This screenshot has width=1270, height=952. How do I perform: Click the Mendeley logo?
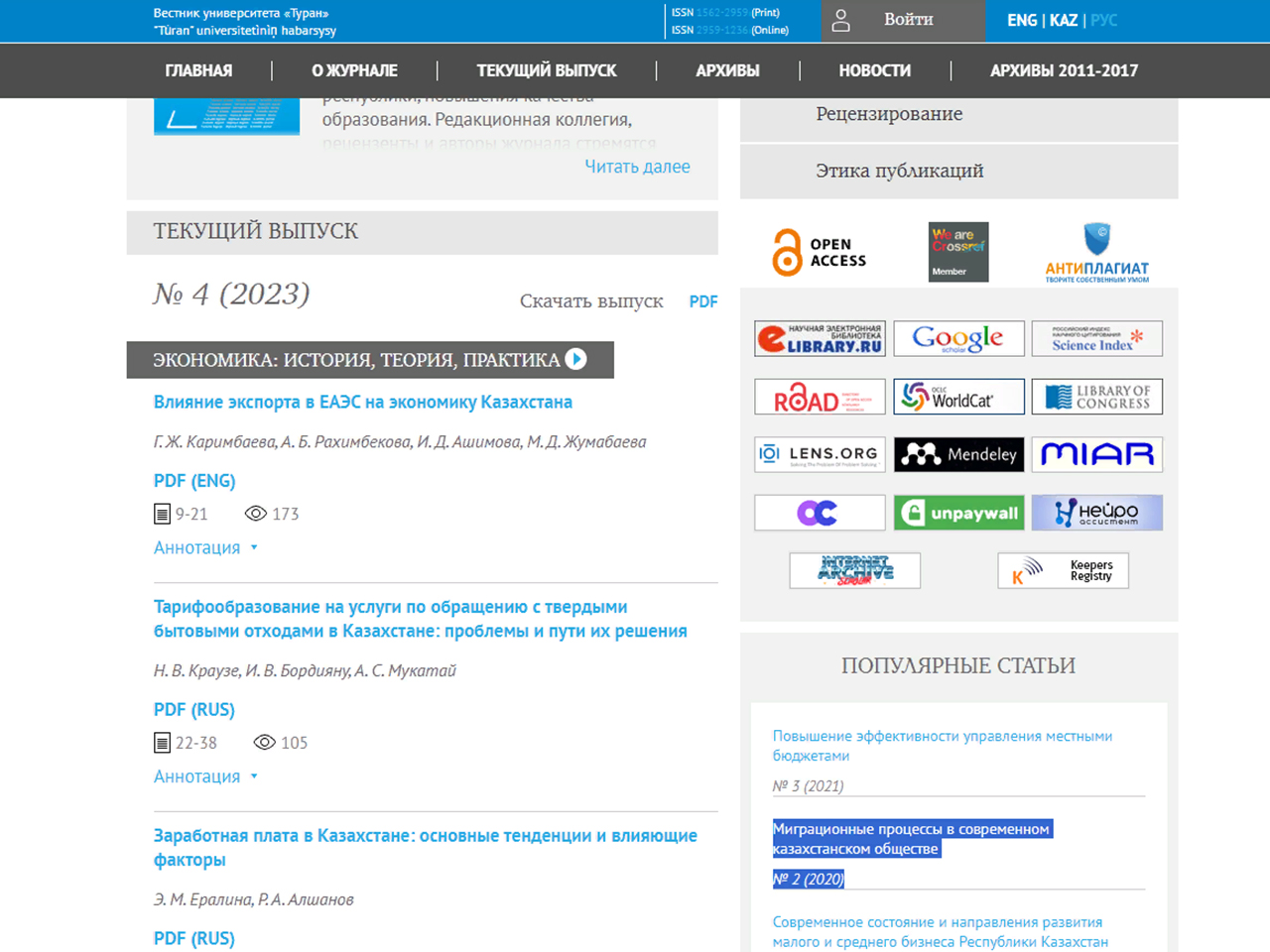(958, 454)
